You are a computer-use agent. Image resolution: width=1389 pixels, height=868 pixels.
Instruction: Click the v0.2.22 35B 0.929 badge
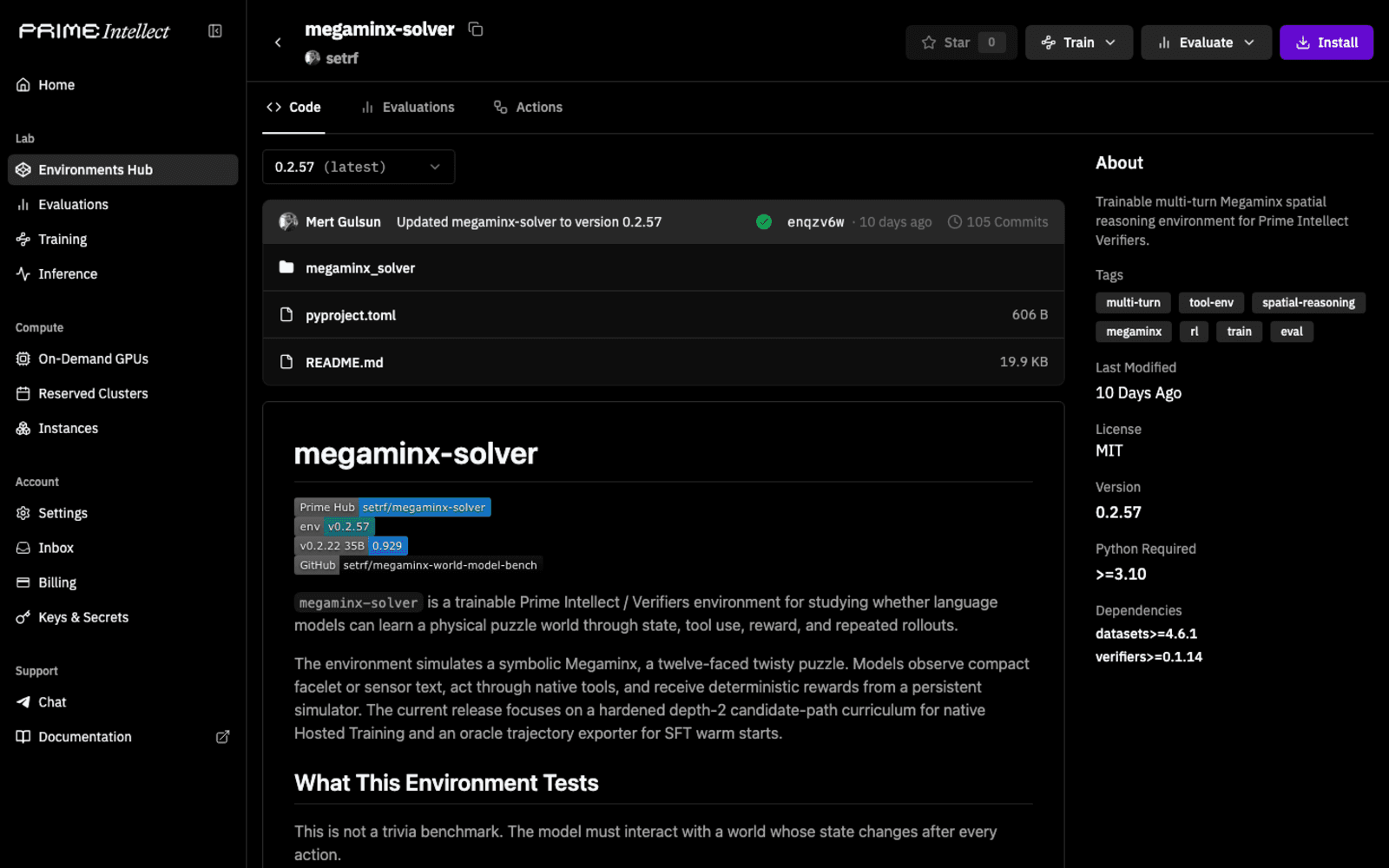click(351, 545)
